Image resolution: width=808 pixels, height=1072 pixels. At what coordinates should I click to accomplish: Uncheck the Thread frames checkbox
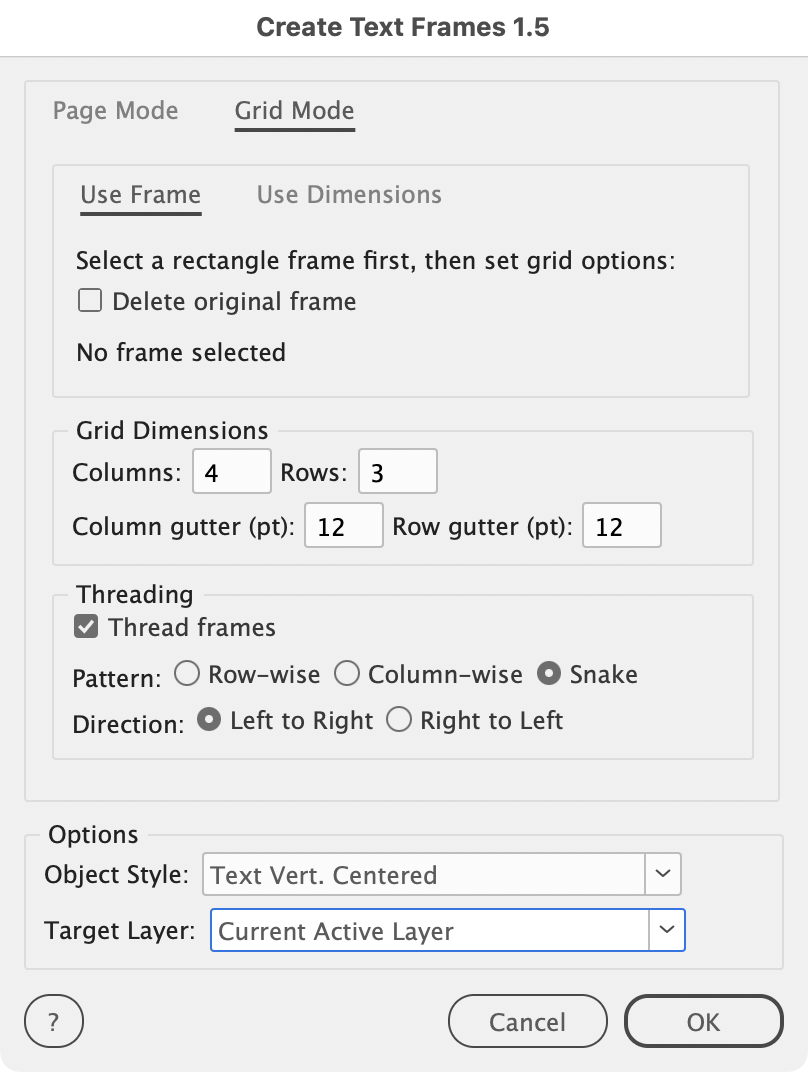[86, 626]
